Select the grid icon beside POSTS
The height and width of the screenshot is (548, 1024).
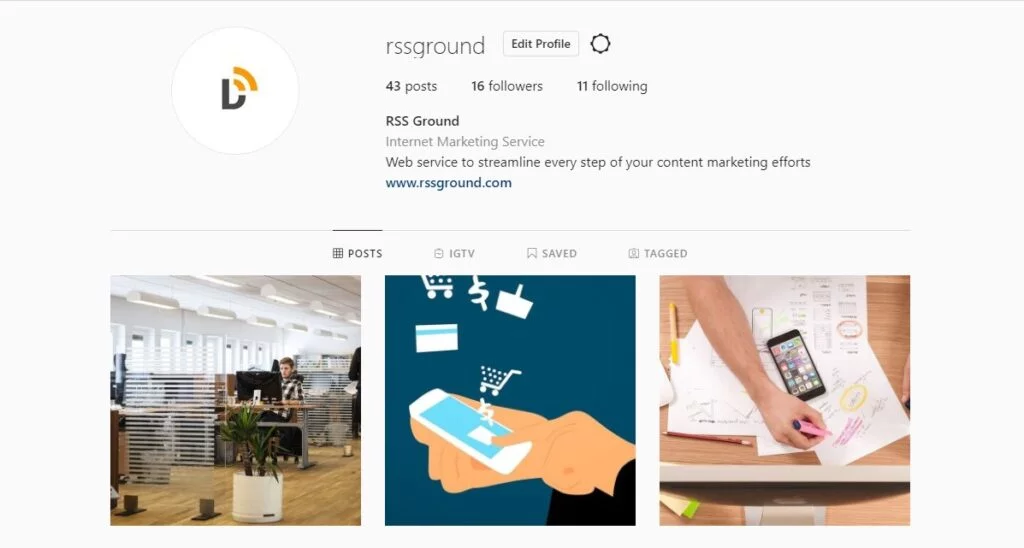tap(338, 253)
